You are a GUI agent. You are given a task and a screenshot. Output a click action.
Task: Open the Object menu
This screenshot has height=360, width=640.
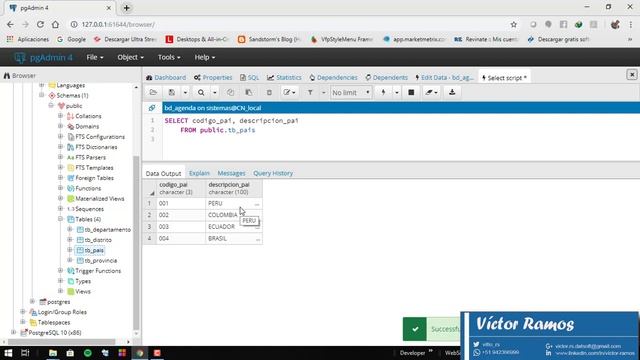130,58
